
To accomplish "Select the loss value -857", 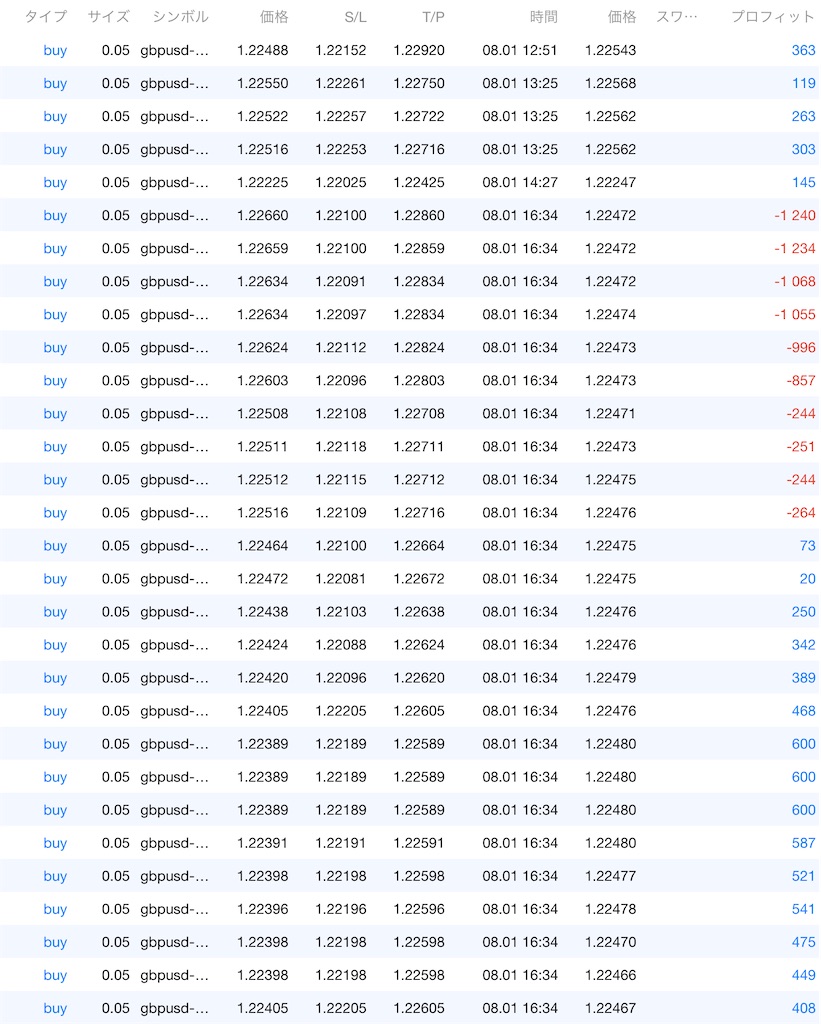I will 801,381.
